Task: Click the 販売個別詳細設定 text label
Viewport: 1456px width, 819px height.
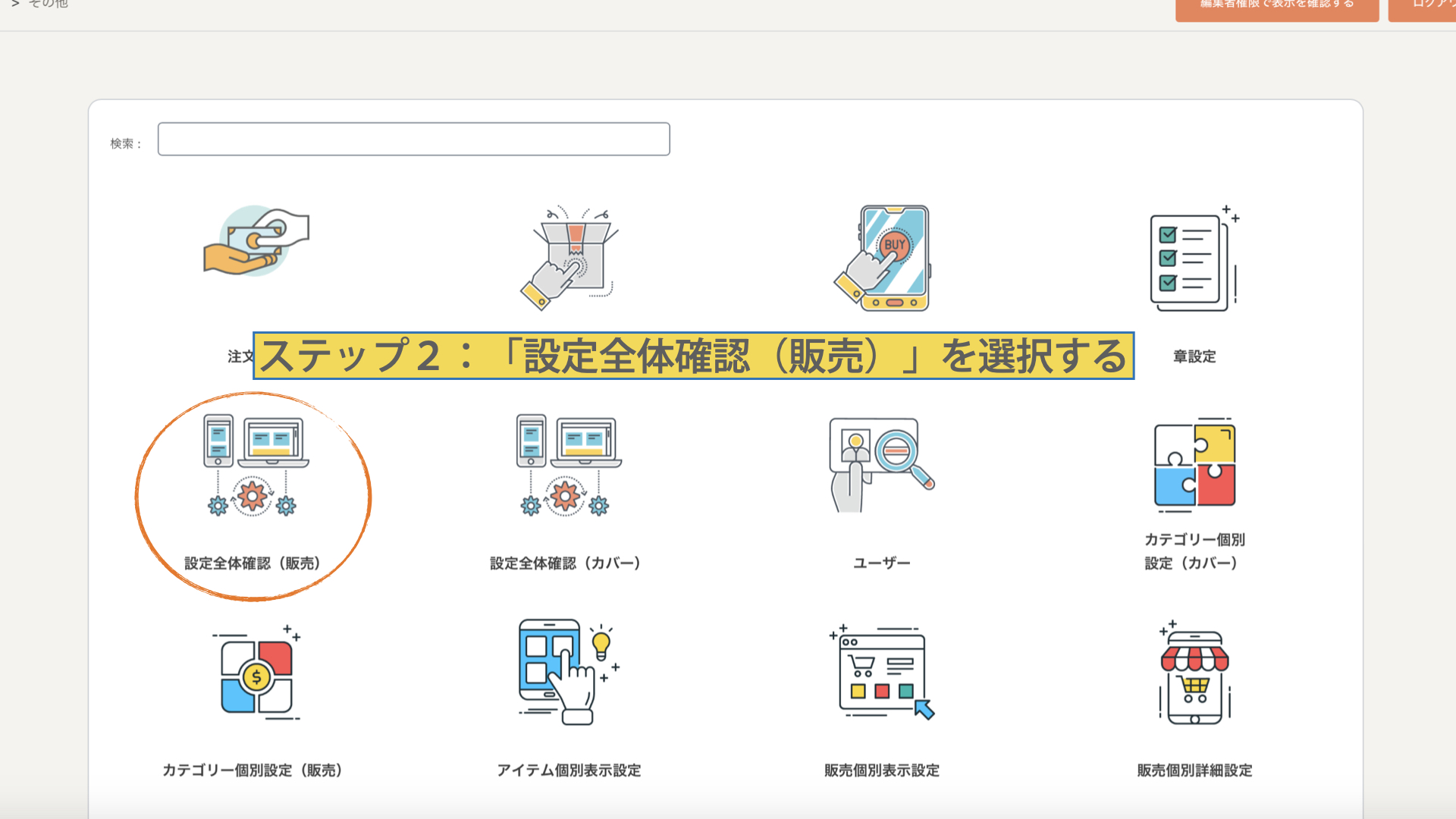Action: click(x=1194, y=770)
